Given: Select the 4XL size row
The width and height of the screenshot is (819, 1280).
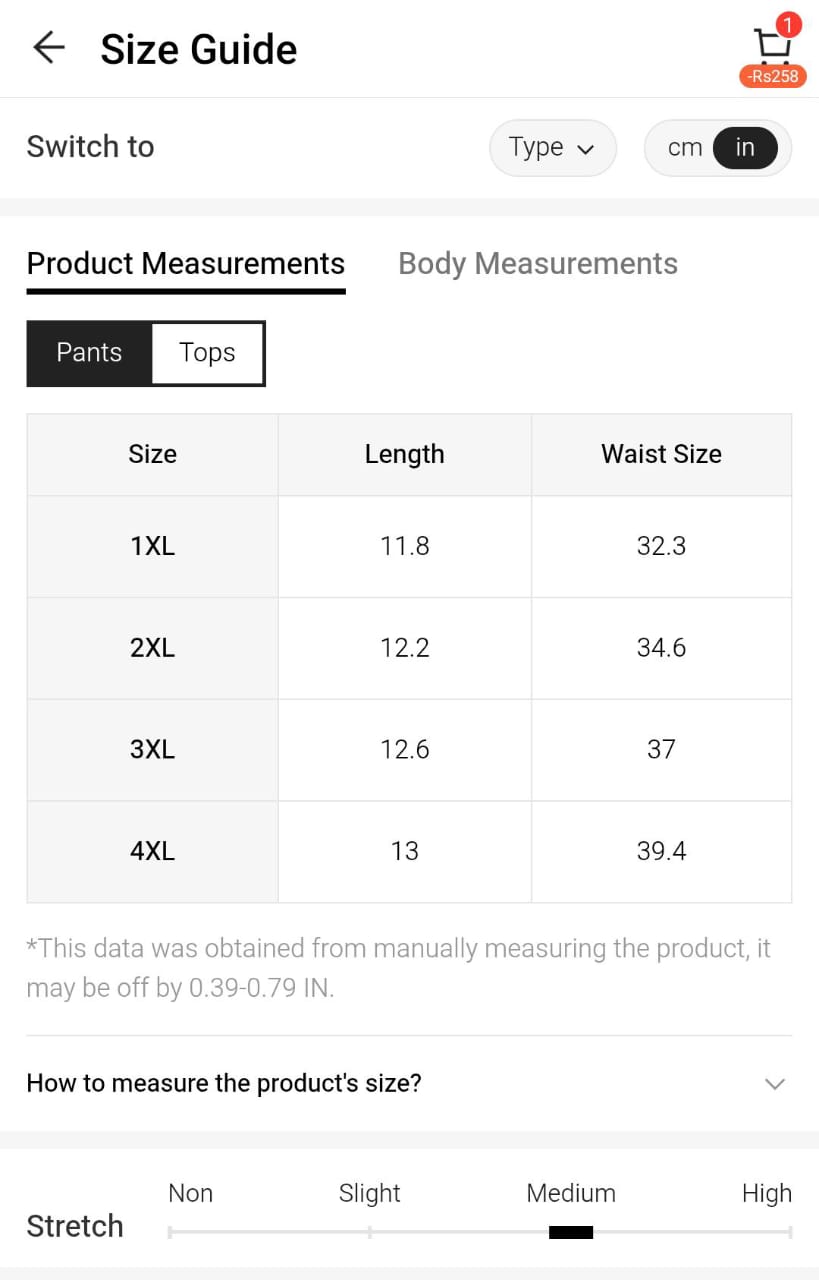Looking at the screenshot, I should click(152, 851).
